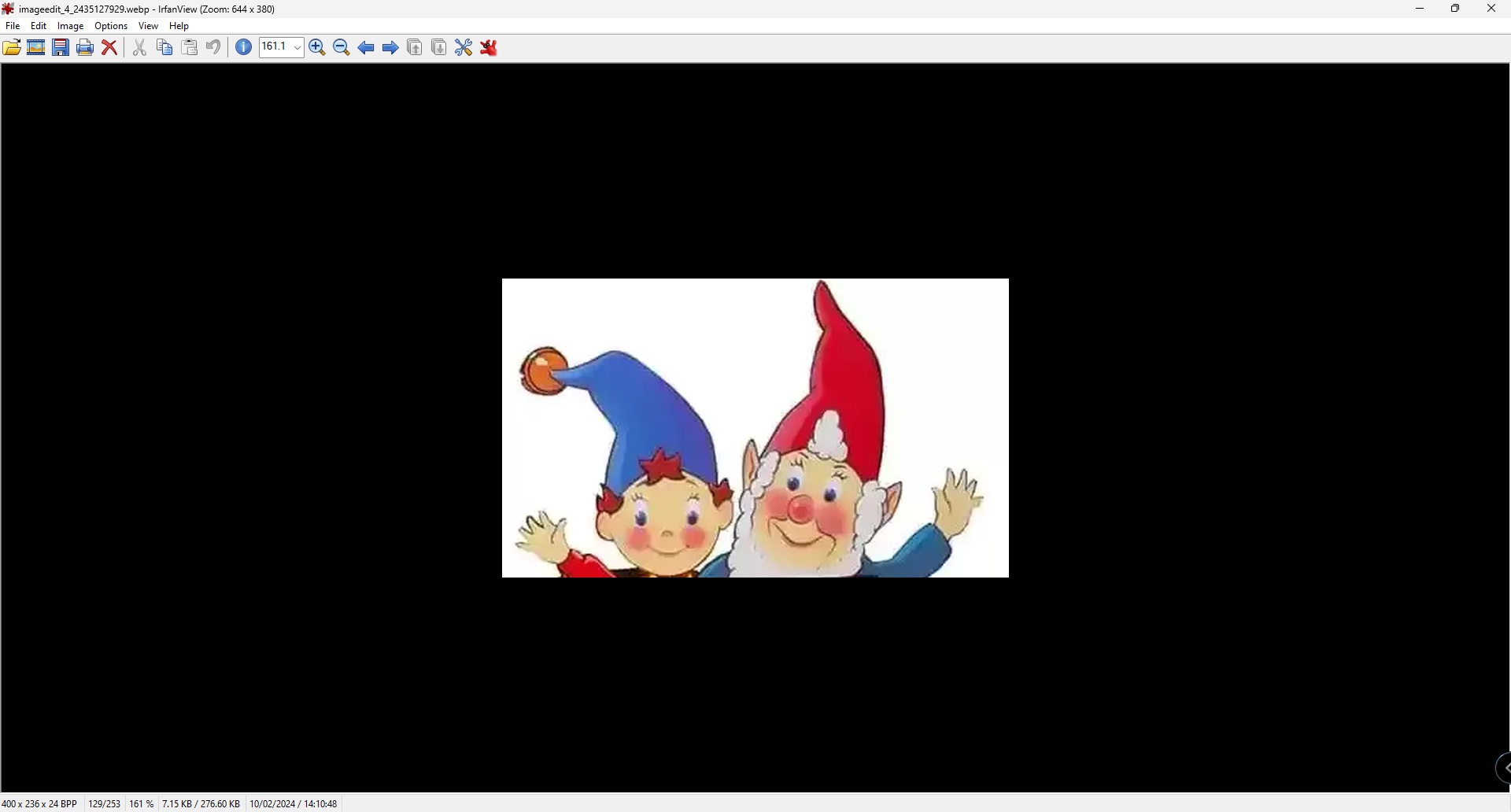This screenshot has height=812, width=1511.
Task: Cut selection with the scissors icon
Action: pos(140,48)
